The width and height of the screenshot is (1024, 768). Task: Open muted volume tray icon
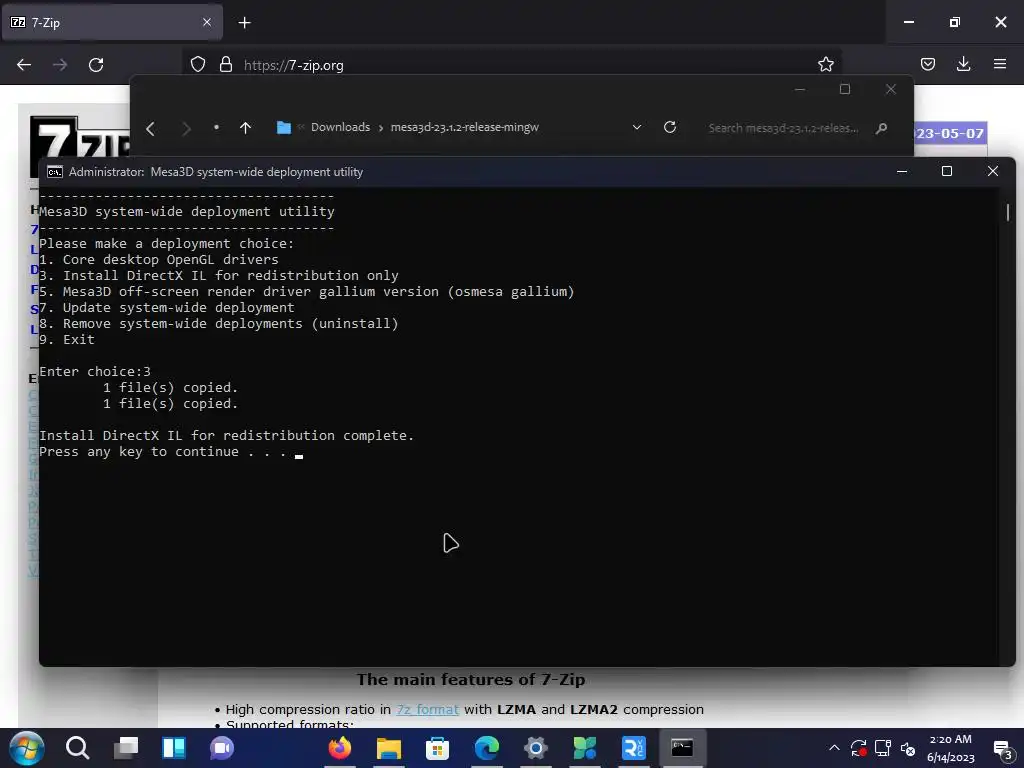908,748
